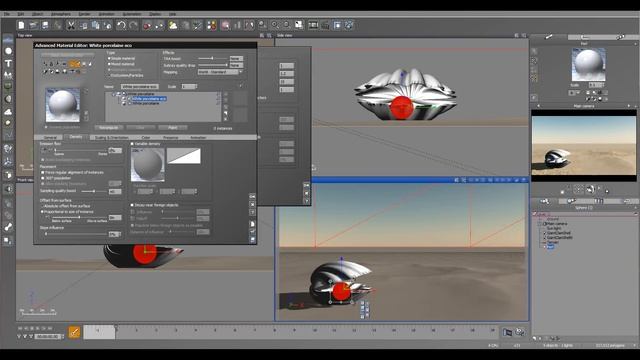Click the cancel X icon in material editor
Image resolution: width=640 pixels, height=360 pixels.
point(252,204)
